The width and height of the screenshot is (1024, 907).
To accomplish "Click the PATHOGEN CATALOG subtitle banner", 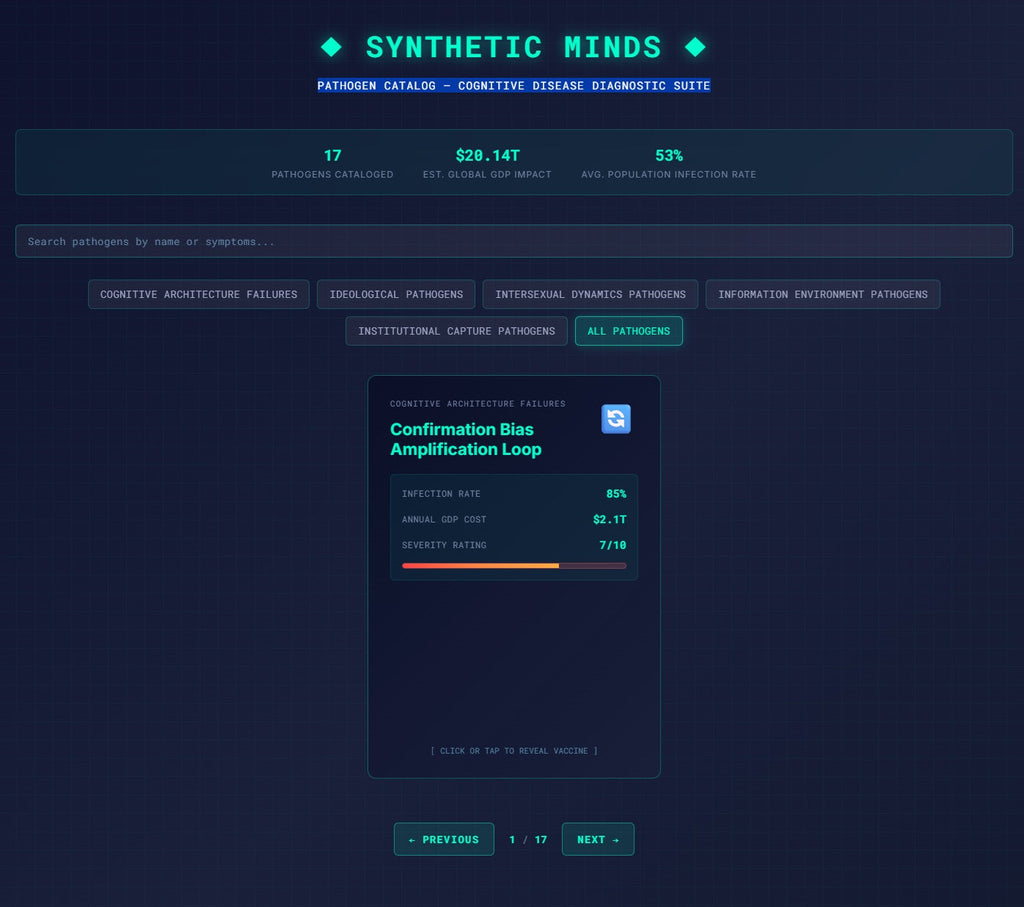I will click(x=513, y=86).
